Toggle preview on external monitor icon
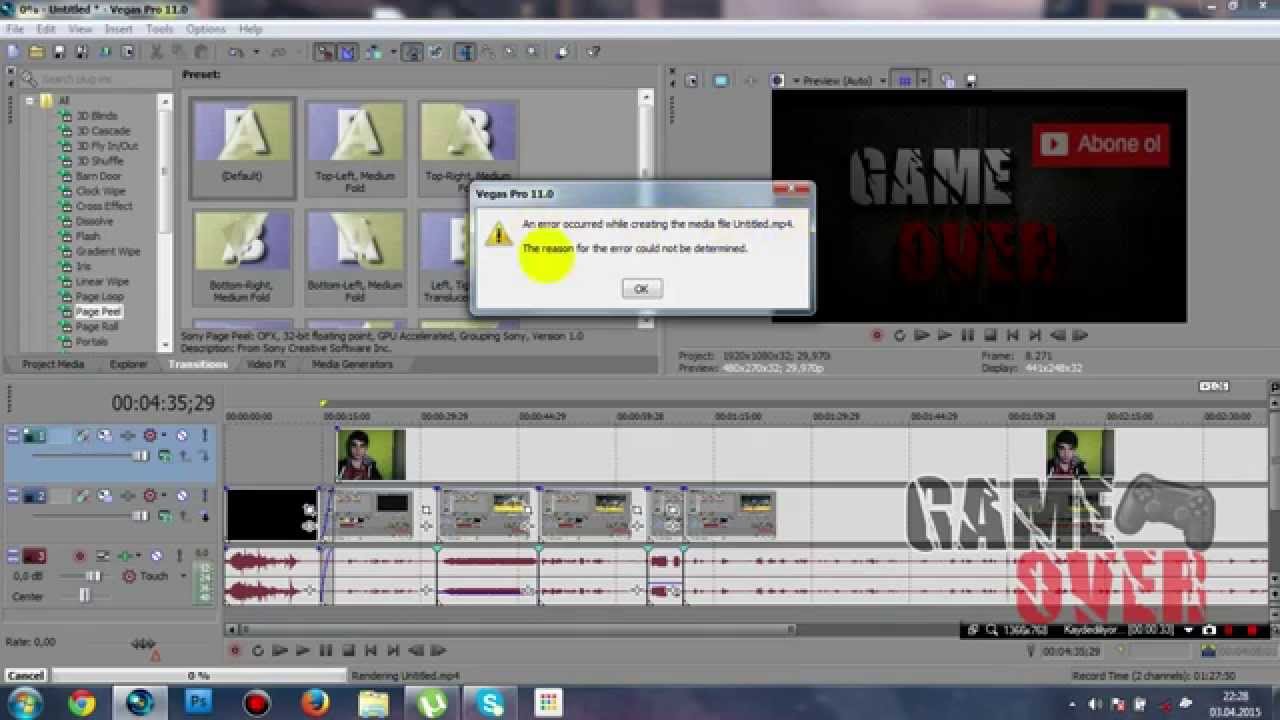Viewport: 1280px width, 720px height. coord(720,81)
